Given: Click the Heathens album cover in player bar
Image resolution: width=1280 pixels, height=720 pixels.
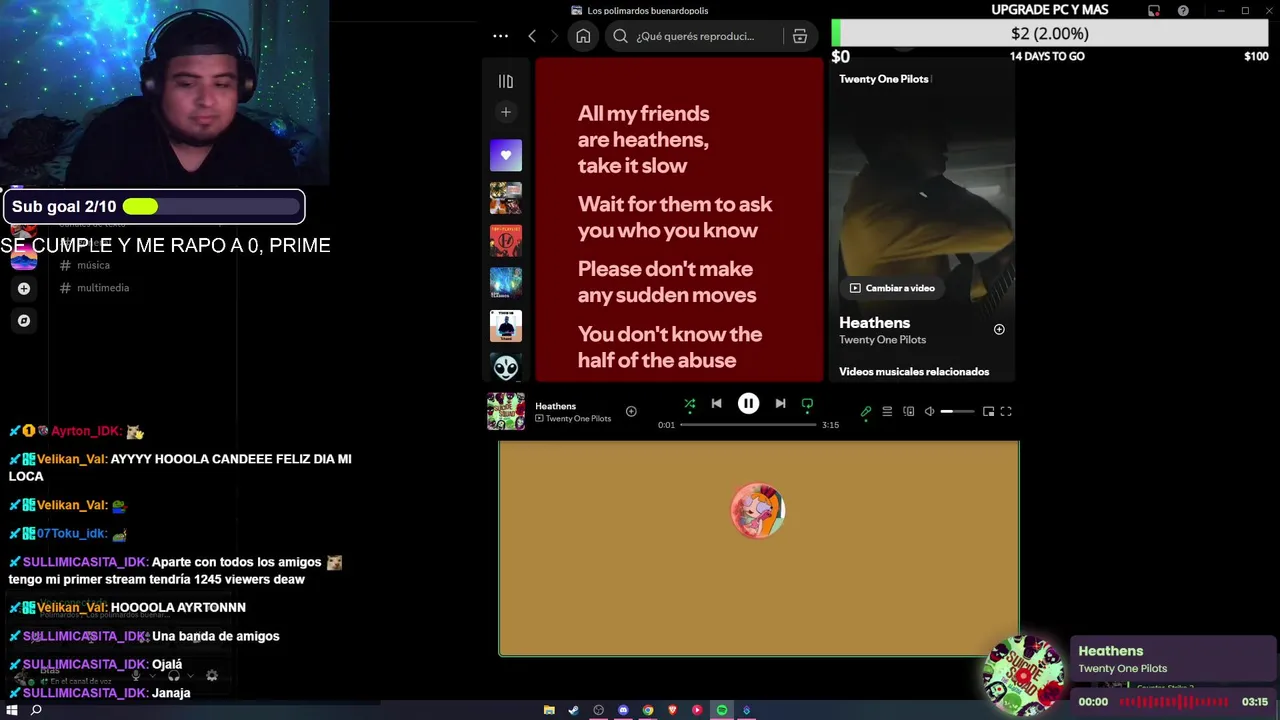Looking at the screenshot, I should 506,411.
